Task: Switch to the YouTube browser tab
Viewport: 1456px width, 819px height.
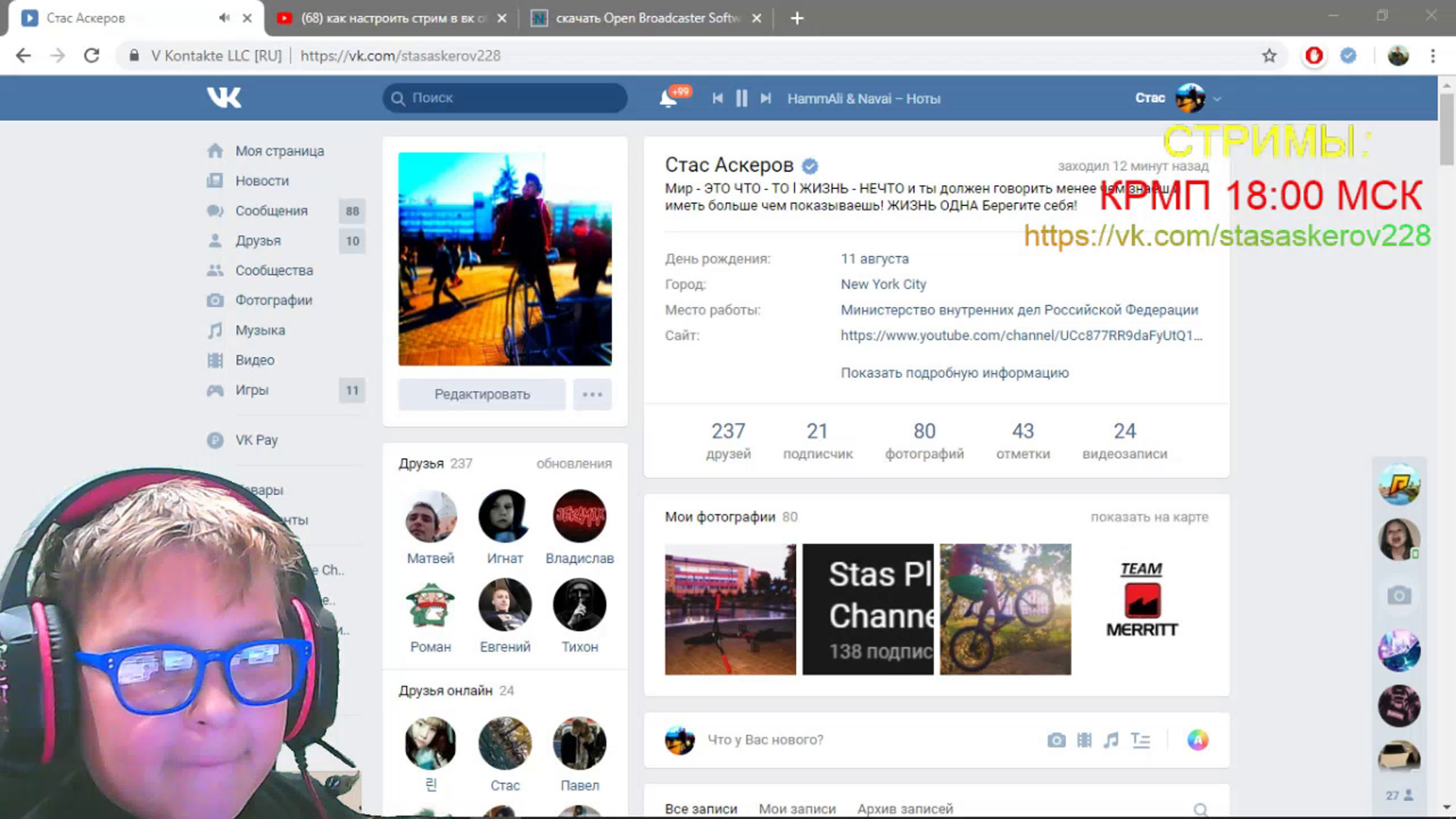Action: [392, 18]
